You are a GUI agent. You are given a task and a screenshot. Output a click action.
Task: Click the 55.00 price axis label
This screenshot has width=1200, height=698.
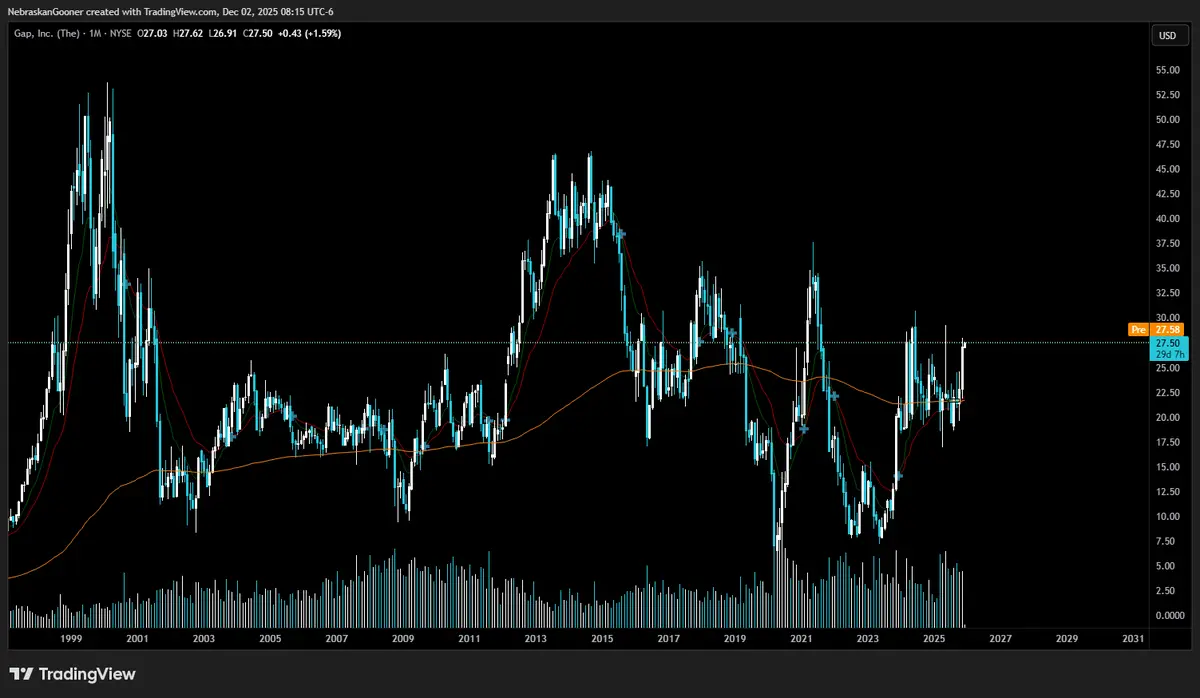pyautogui.click(x=1167, y=70)
